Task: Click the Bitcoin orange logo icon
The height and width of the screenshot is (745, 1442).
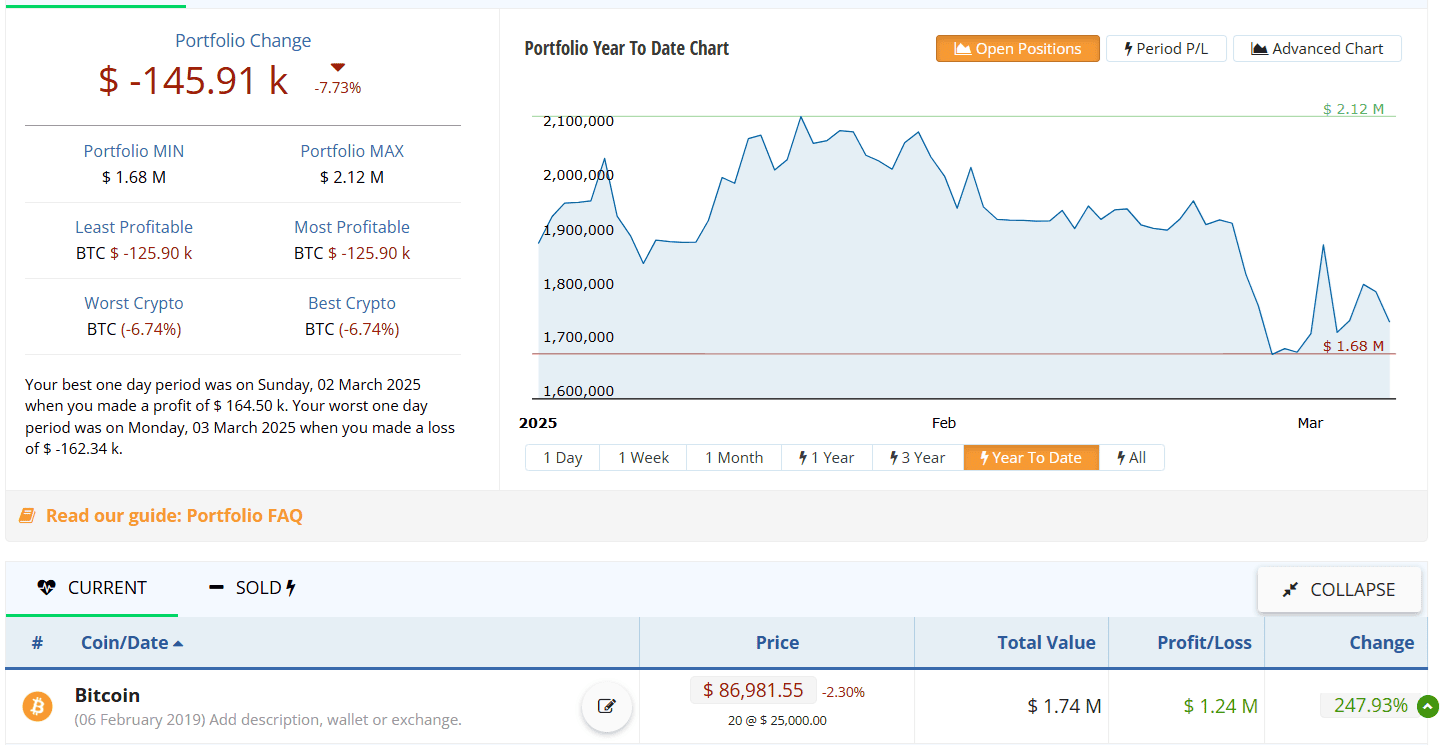Action: [37, 707]
